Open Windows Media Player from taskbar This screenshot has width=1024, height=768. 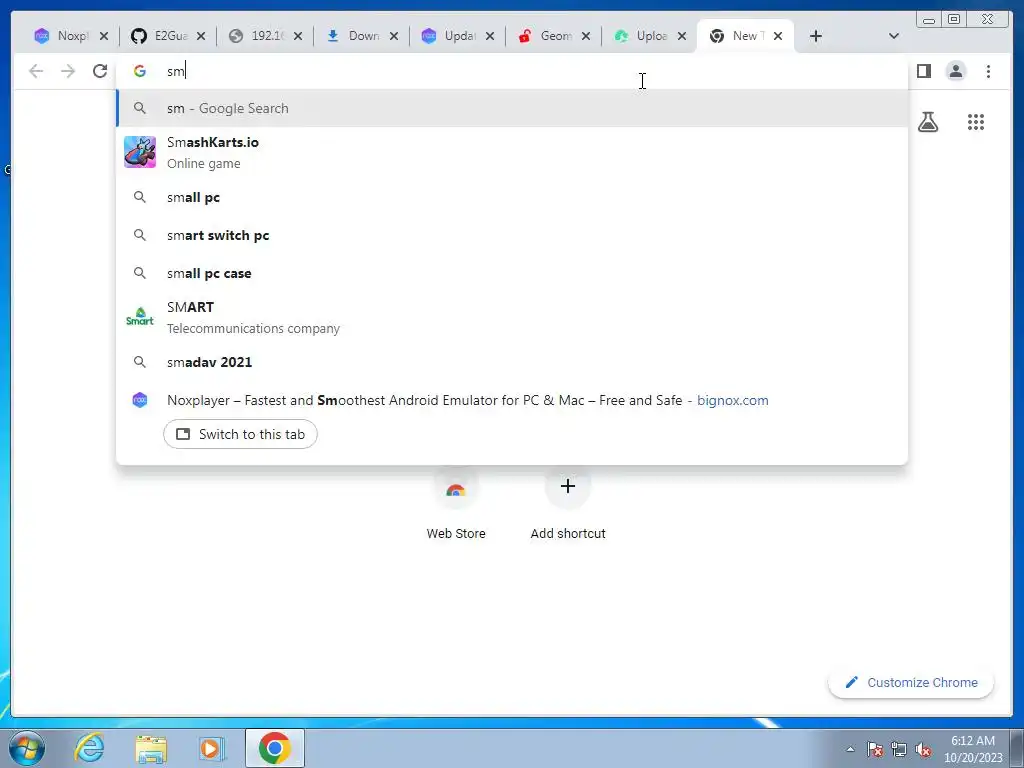click(212, 748)
